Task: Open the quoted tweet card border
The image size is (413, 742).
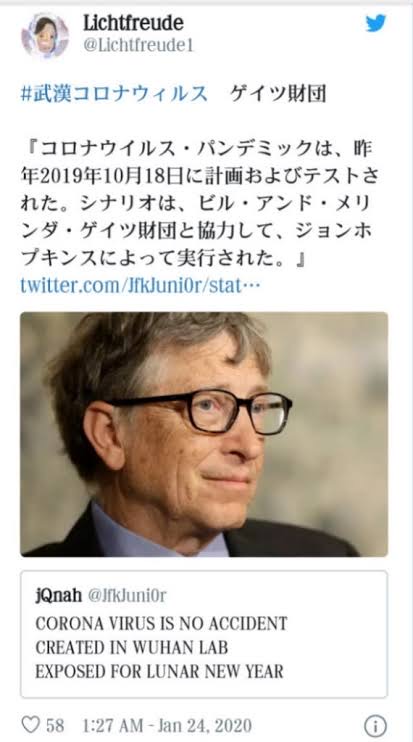Action: coord(204,634)
